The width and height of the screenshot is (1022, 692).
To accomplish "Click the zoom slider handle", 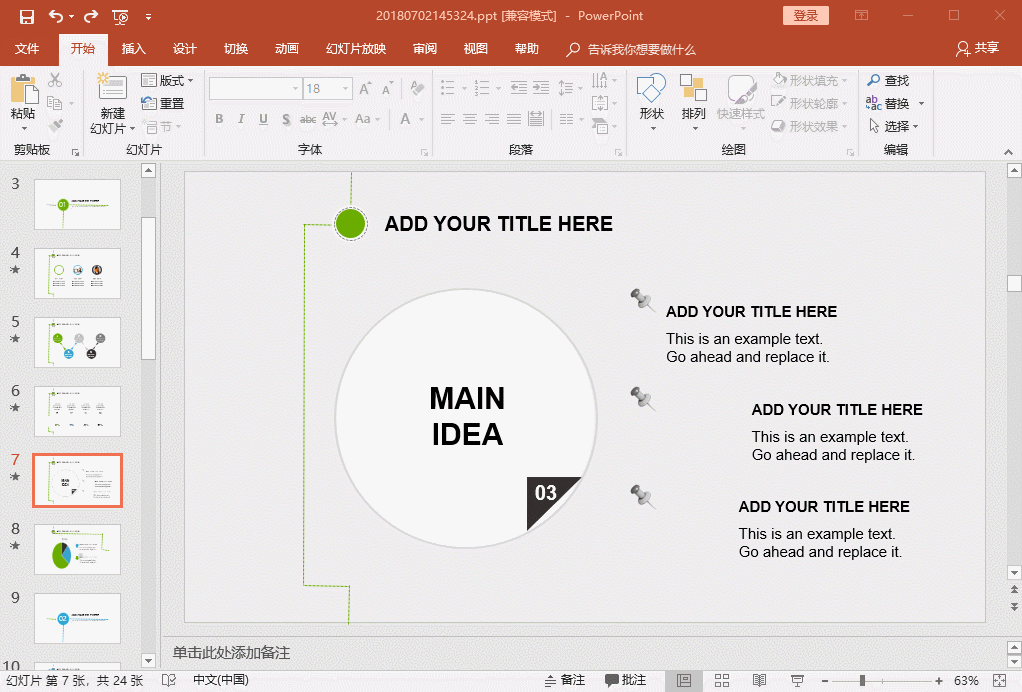I will [x=862, y=680].
